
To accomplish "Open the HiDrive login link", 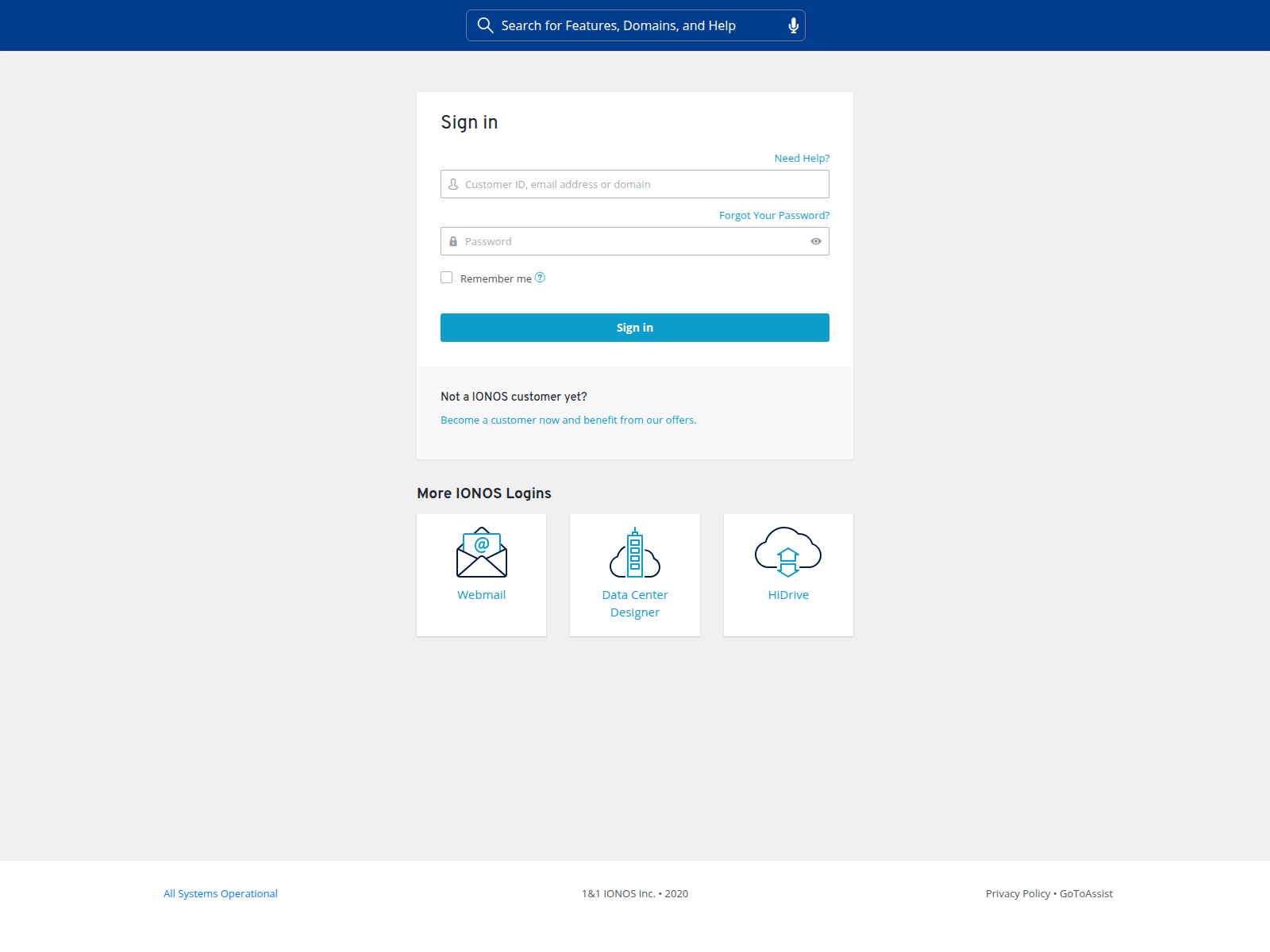I will (788, 595).
